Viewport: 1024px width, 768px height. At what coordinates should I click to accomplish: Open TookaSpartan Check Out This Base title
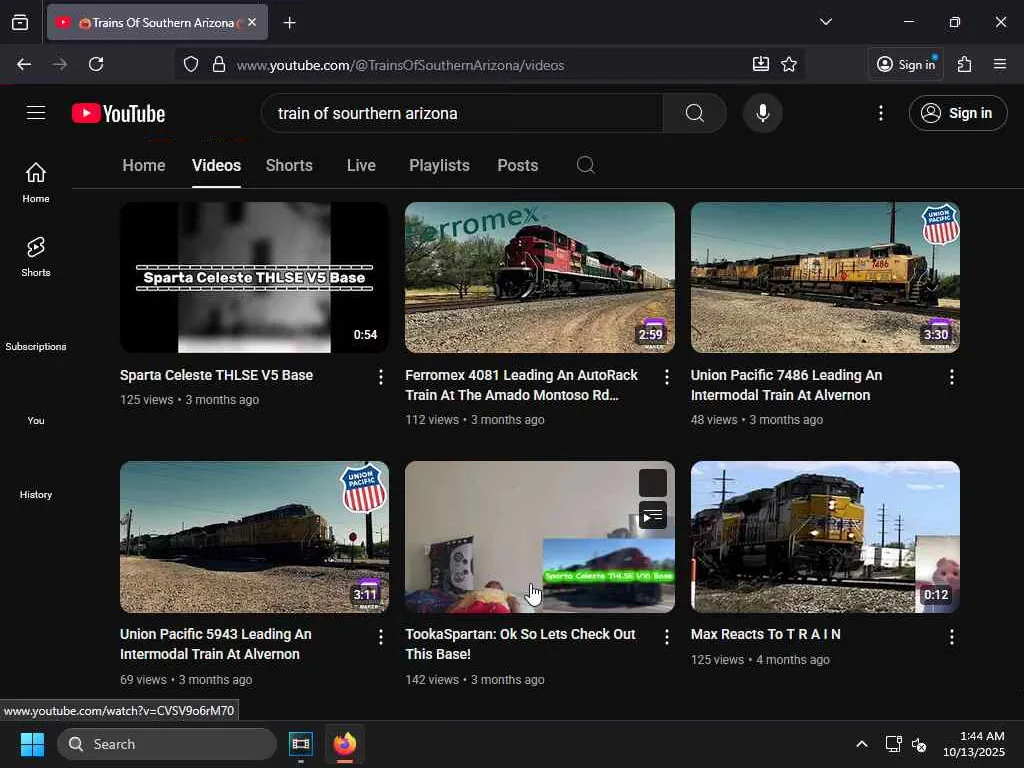[520, 644]
